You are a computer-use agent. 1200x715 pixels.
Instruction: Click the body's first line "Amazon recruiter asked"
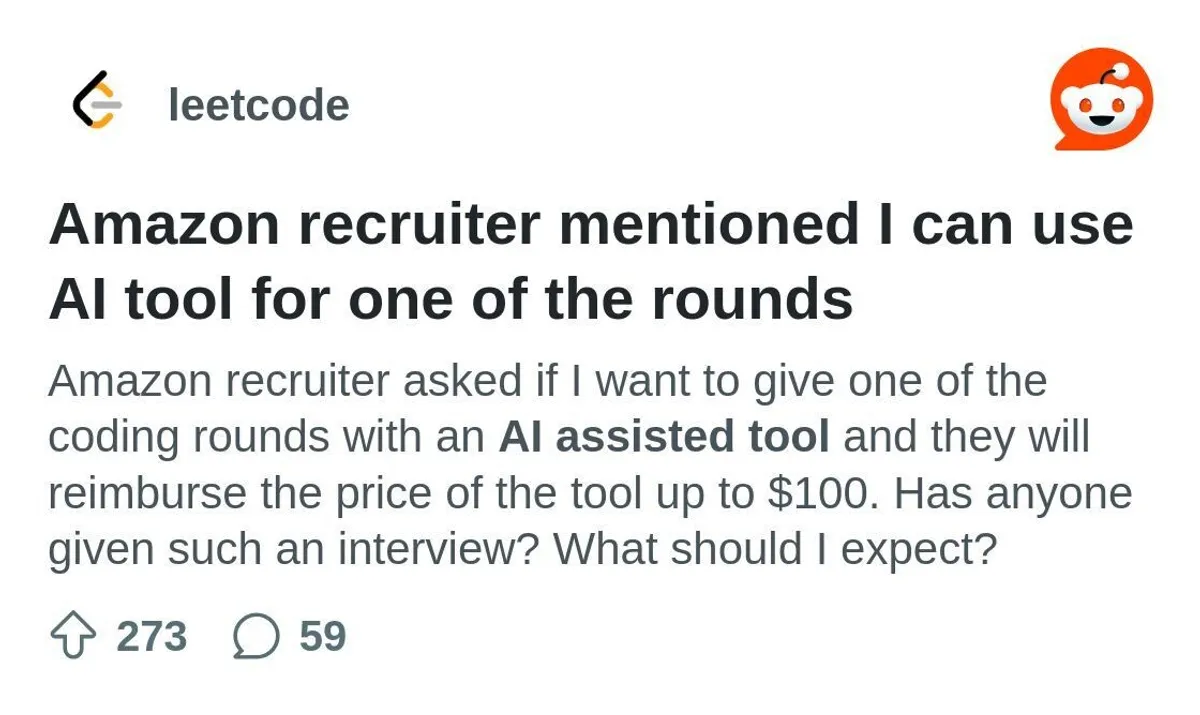(x=285, y=381)
